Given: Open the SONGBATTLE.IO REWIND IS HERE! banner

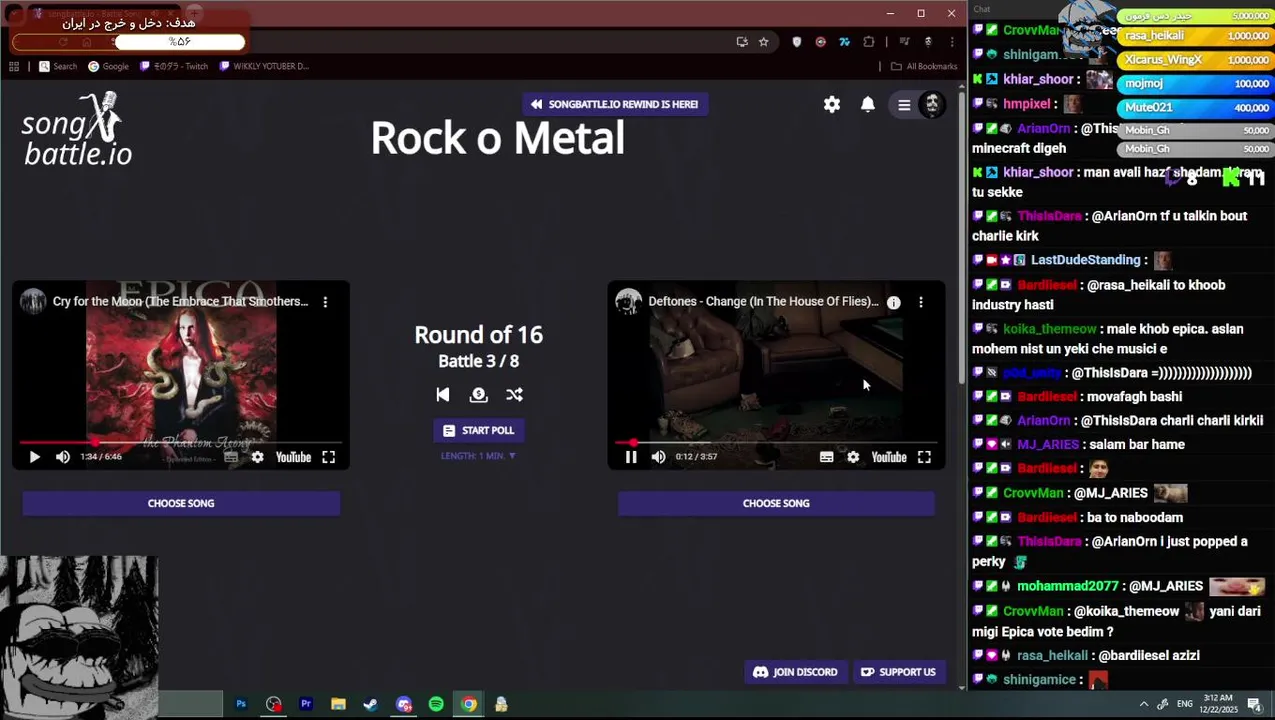Looking at the screenshot, I should [614, 104].
